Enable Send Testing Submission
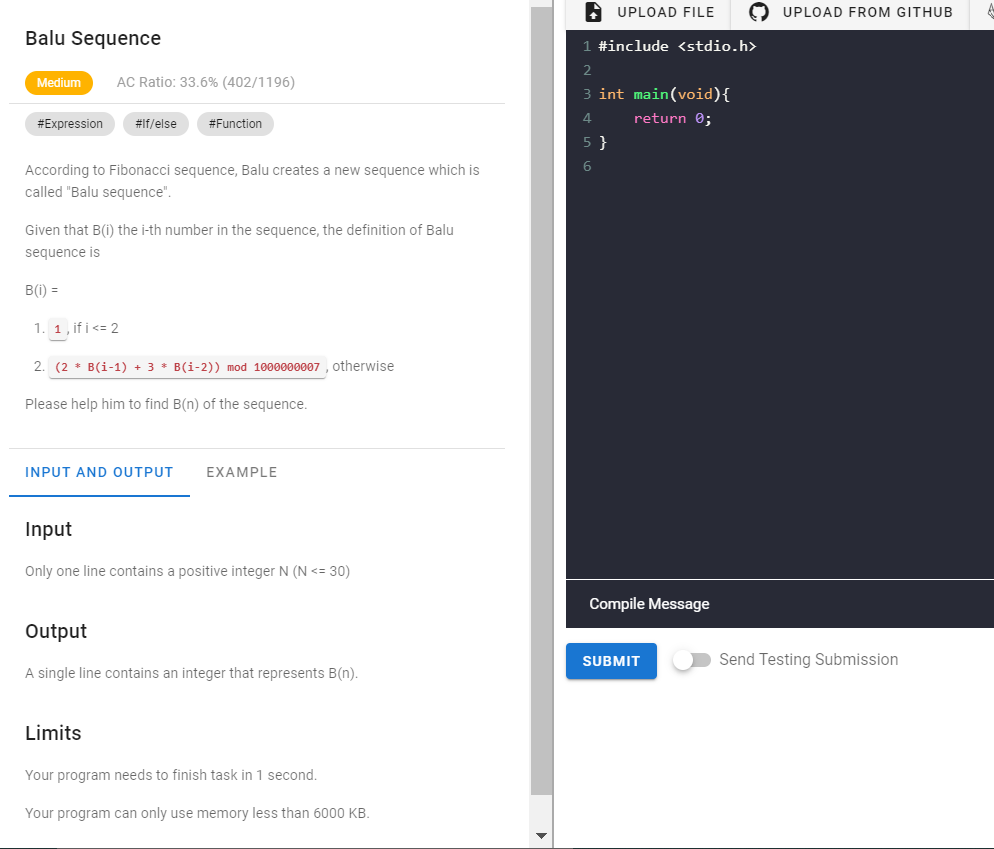 click(691, 660)
